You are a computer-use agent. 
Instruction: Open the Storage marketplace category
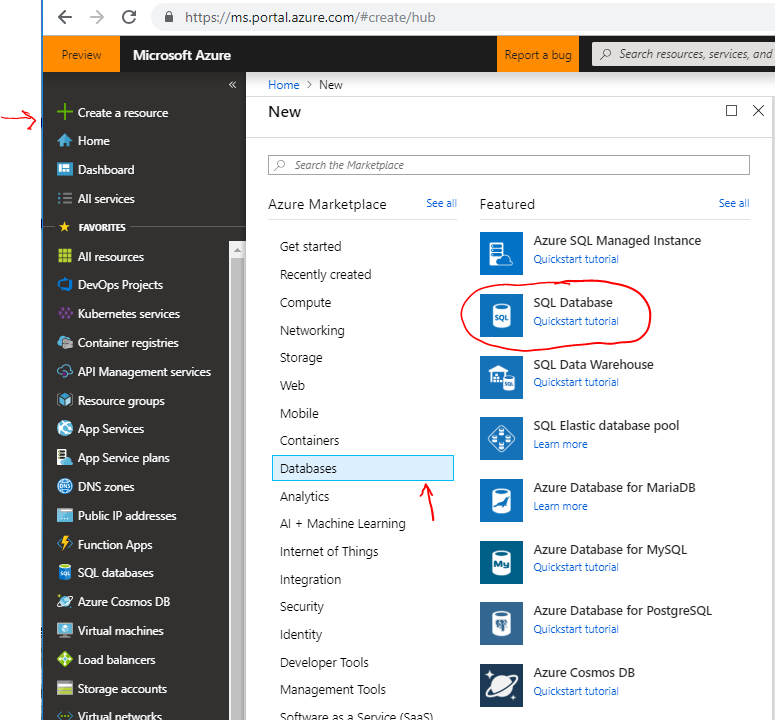click(301, 358)
